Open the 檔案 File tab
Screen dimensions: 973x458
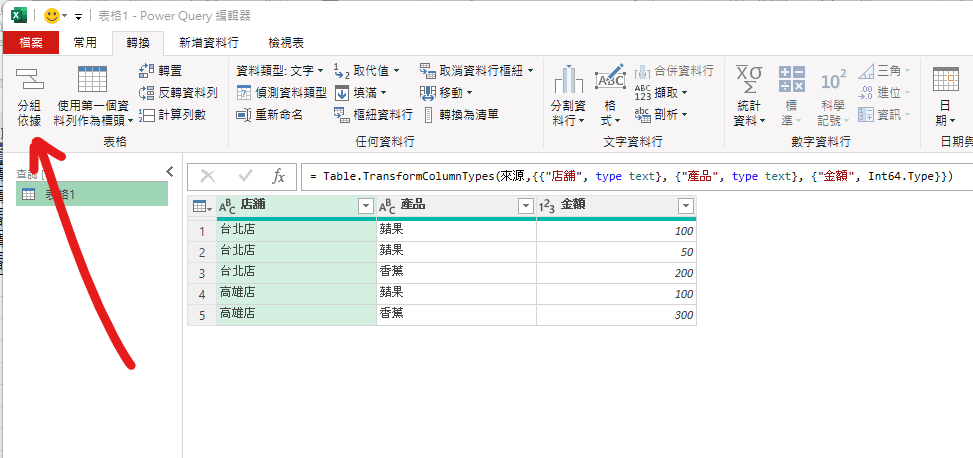[31, 43]
